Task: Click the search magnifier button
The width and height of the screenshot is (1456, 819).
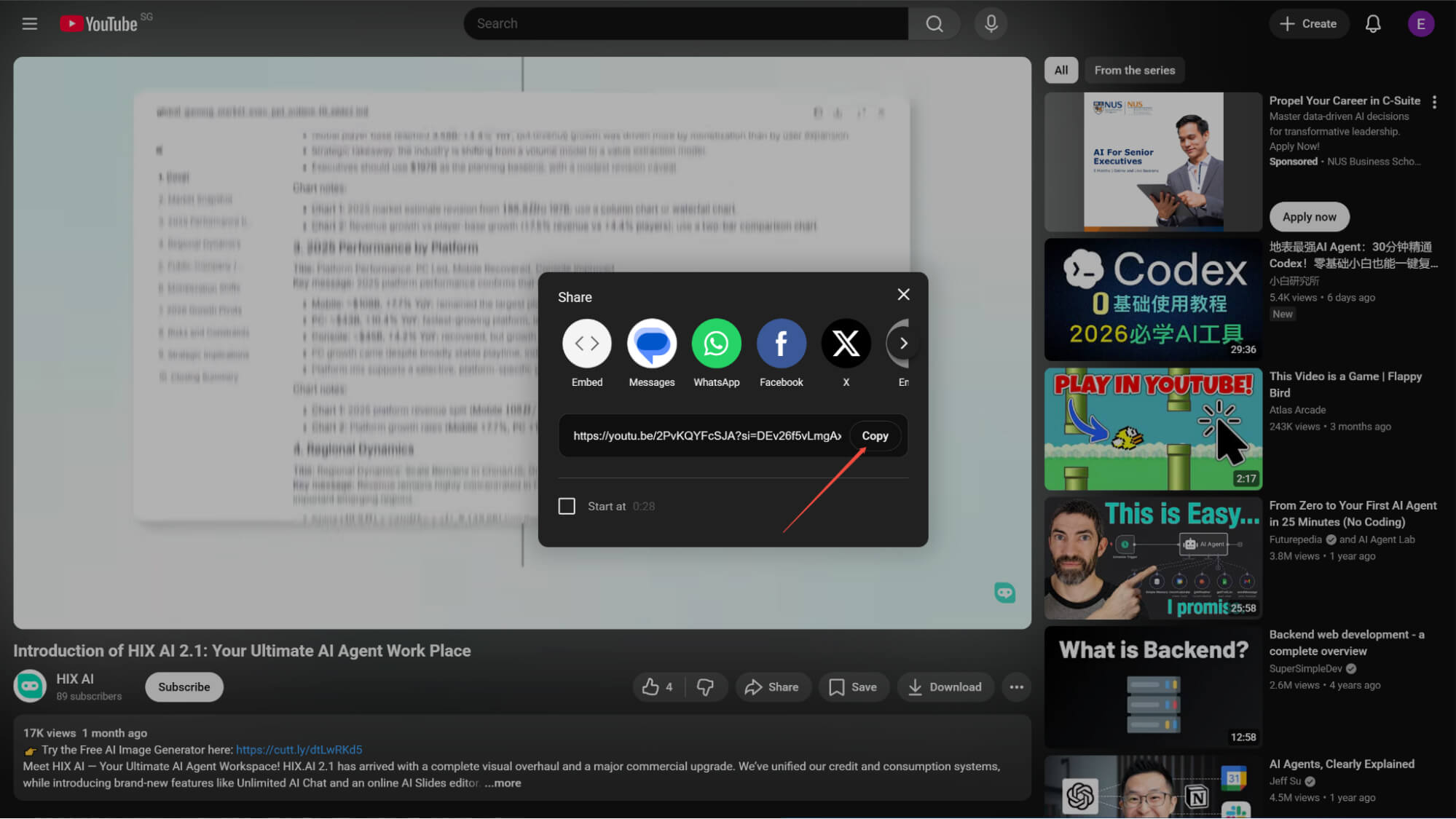Action: [x=934, y=24]
